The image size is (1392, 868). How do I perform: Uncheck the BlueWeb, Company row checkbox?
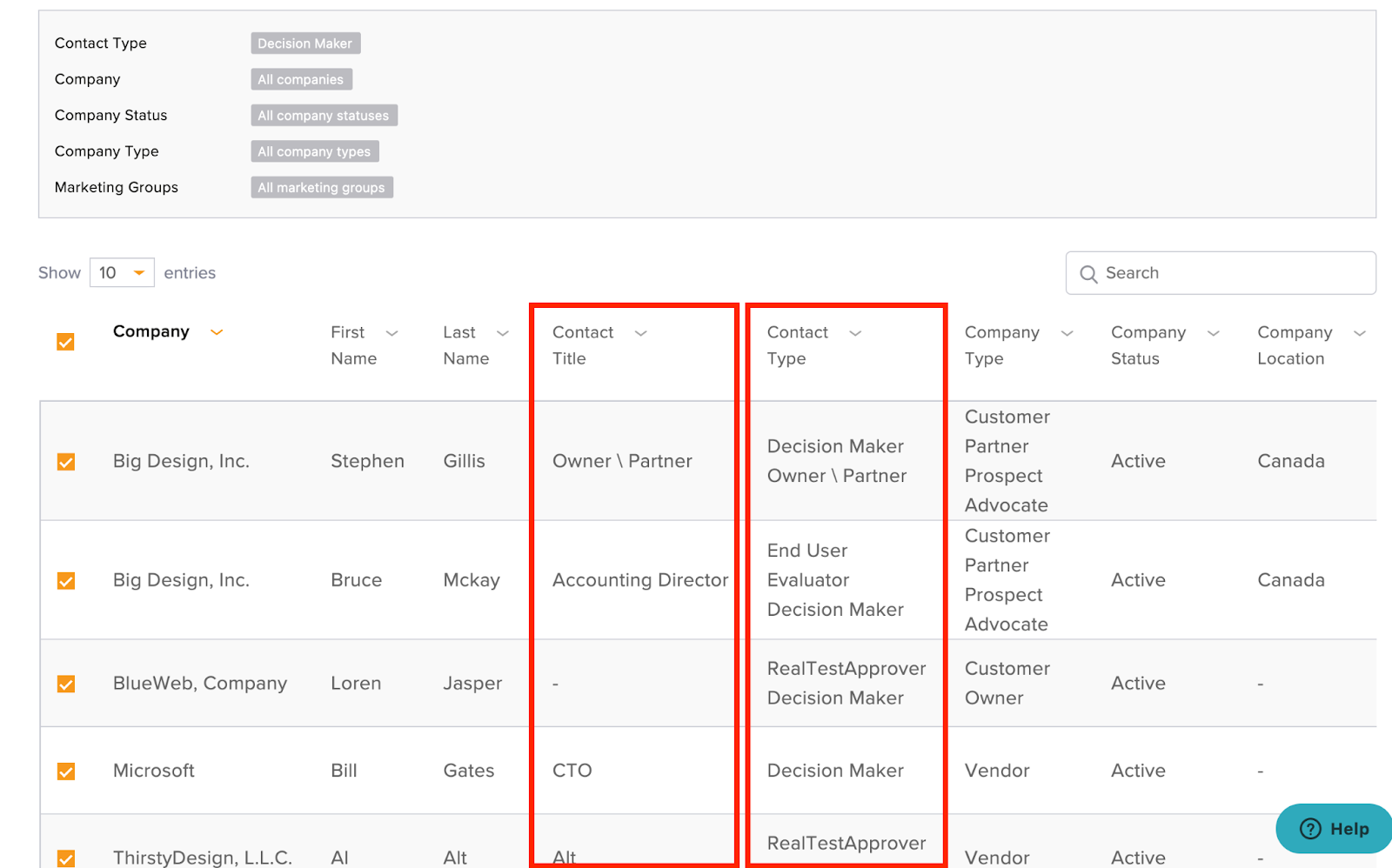click(x=65, y=684)
